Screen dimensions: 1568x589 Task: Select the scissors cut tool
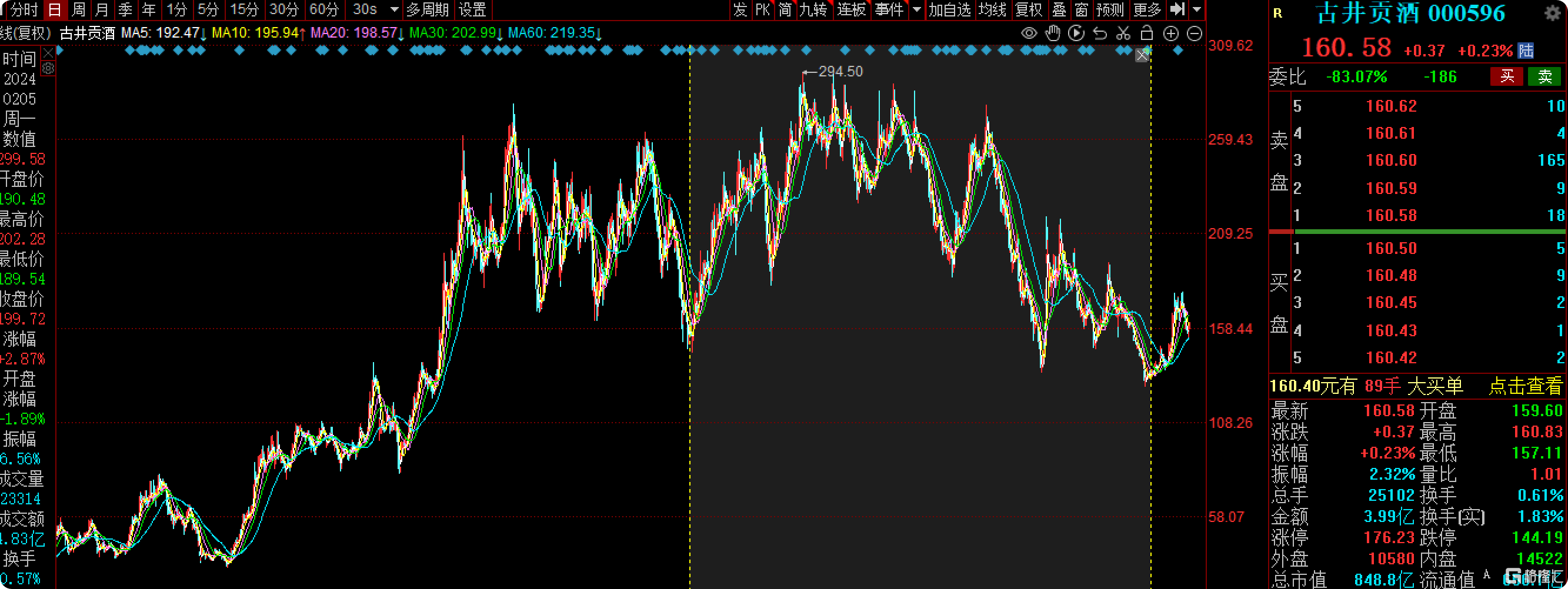pyautogui.click(x=1123, y=34)
